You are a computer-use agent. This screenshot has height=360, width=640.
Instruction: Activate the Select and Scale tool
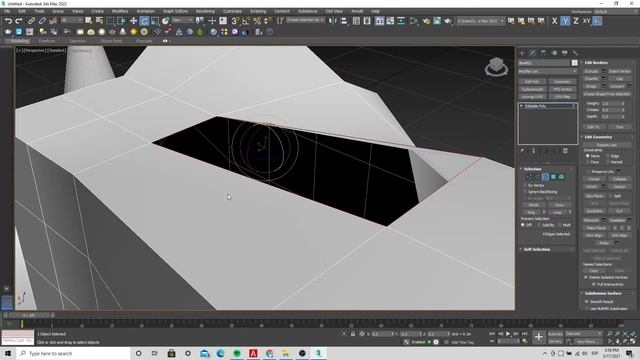(155, 21)
